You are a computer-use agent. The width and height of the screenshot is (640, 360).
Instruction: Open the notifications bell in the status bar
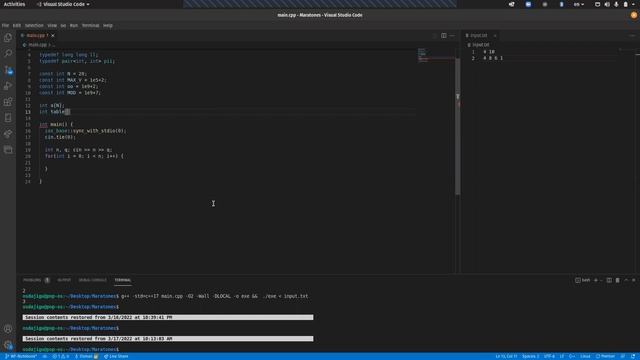633,356
